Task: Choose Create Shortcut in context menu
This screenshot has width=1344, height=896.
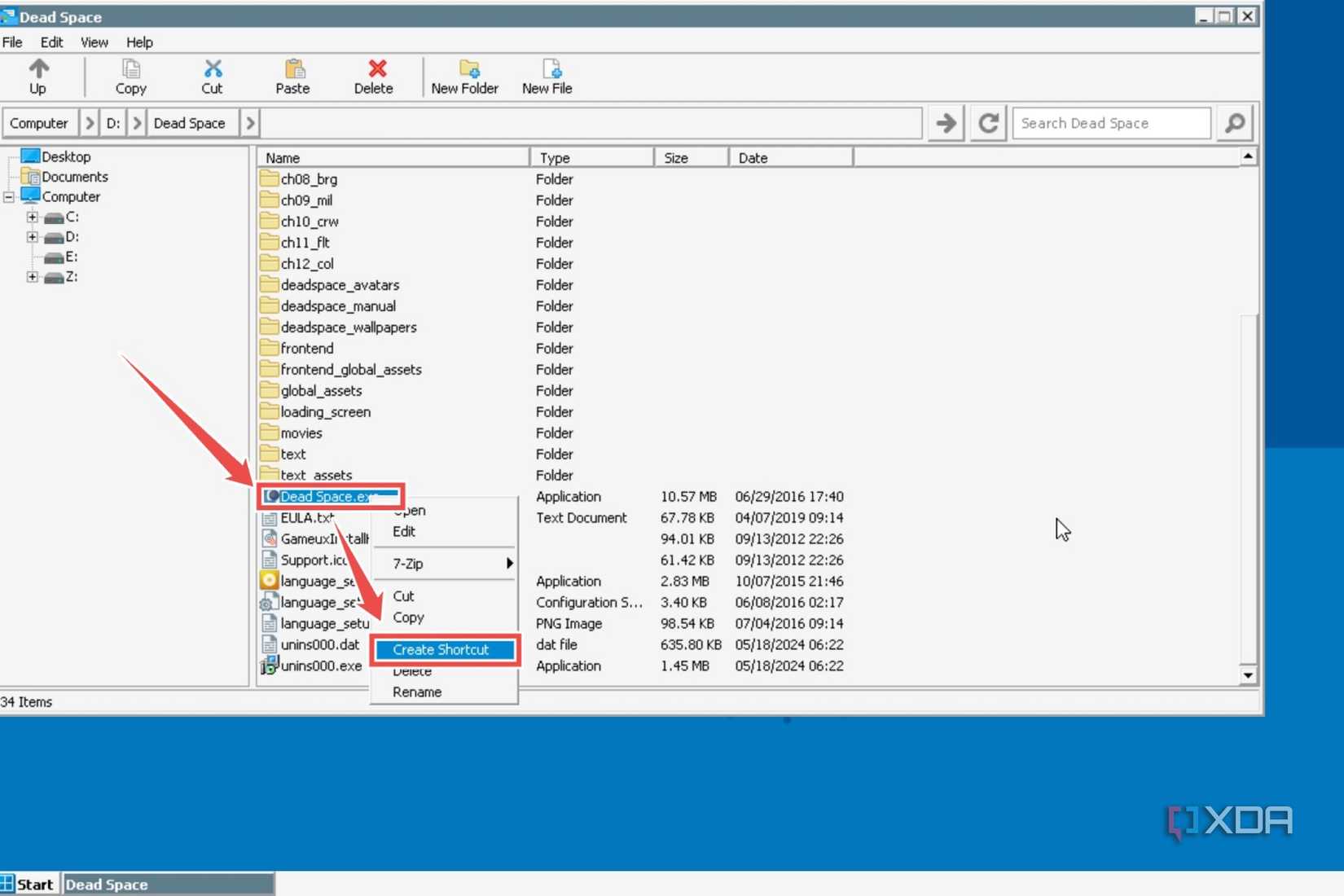Action: point(445,650)
